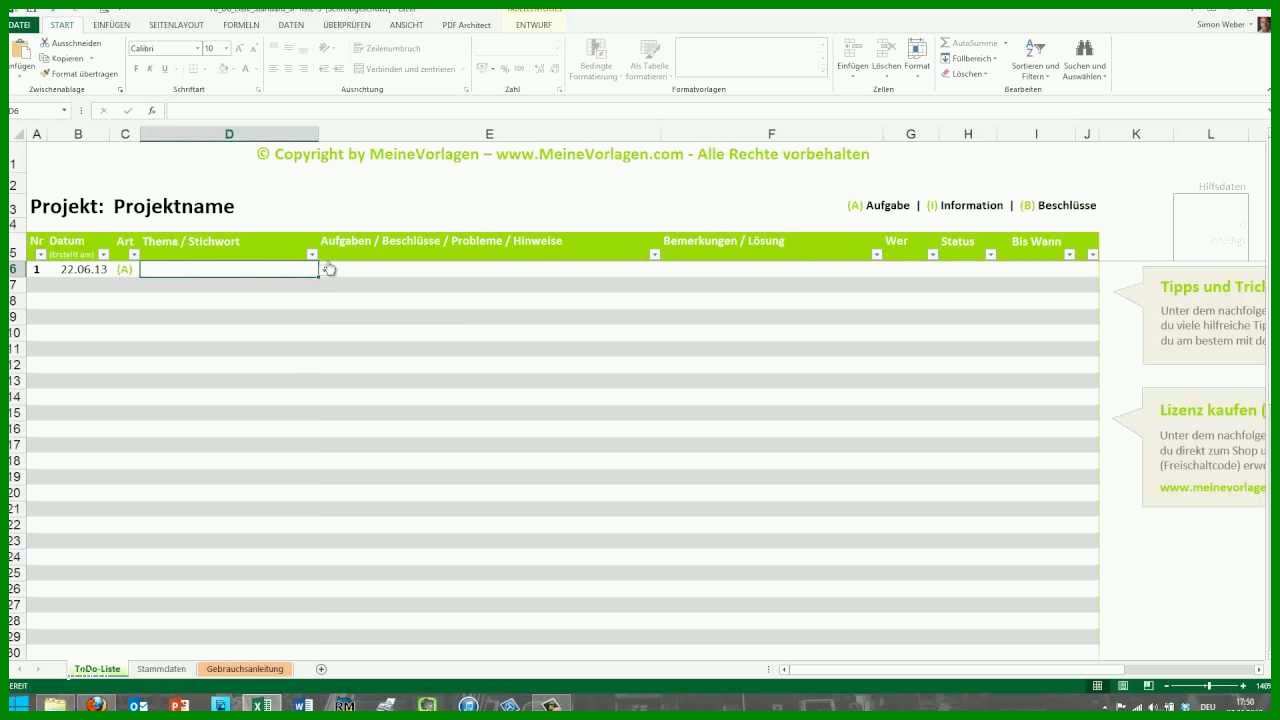
Task: Switch to the PDF Architect tab
Action: point(467,25)
